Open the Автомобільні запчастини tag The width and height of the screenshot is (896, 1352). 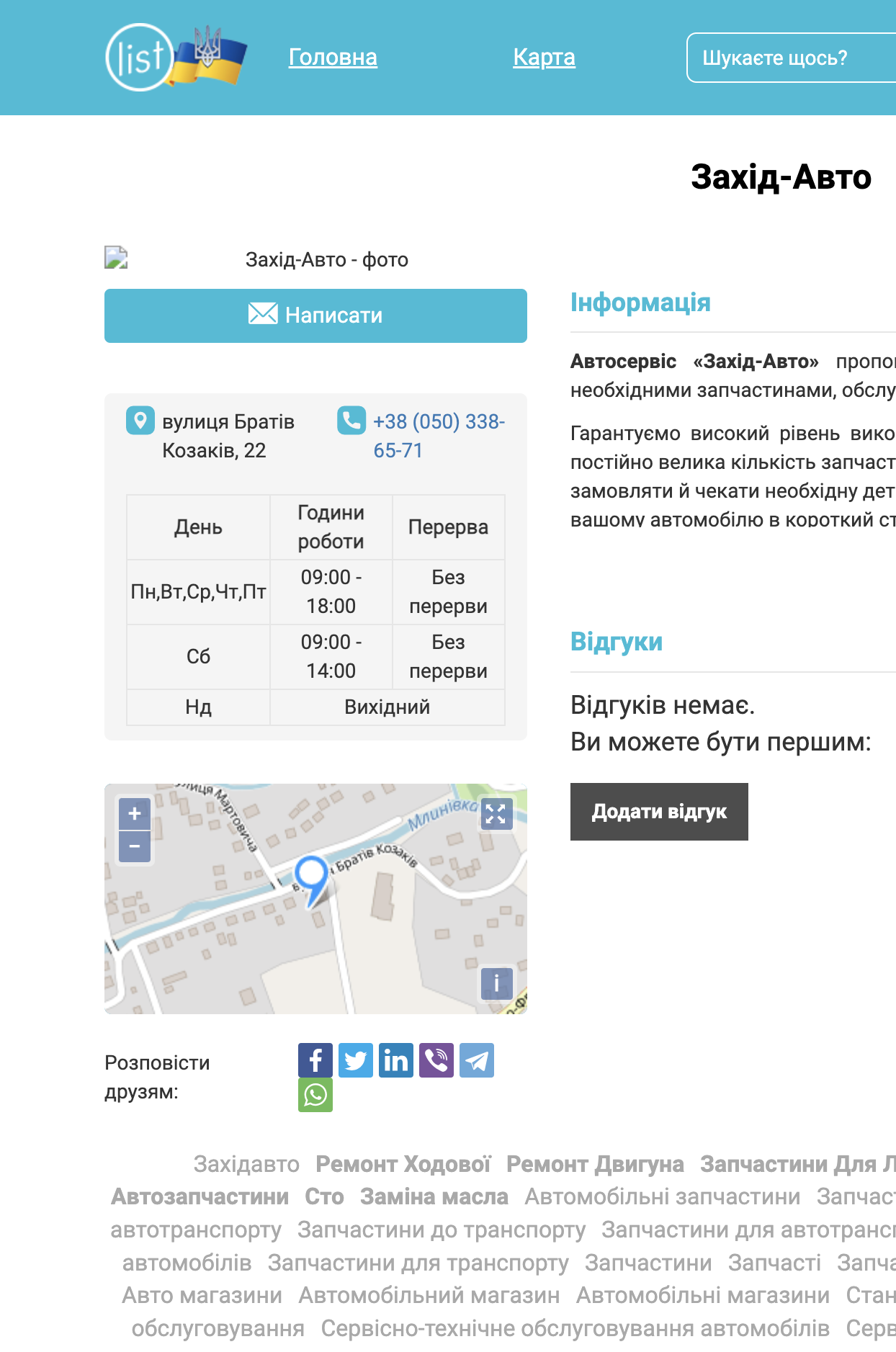[663, 1196]
